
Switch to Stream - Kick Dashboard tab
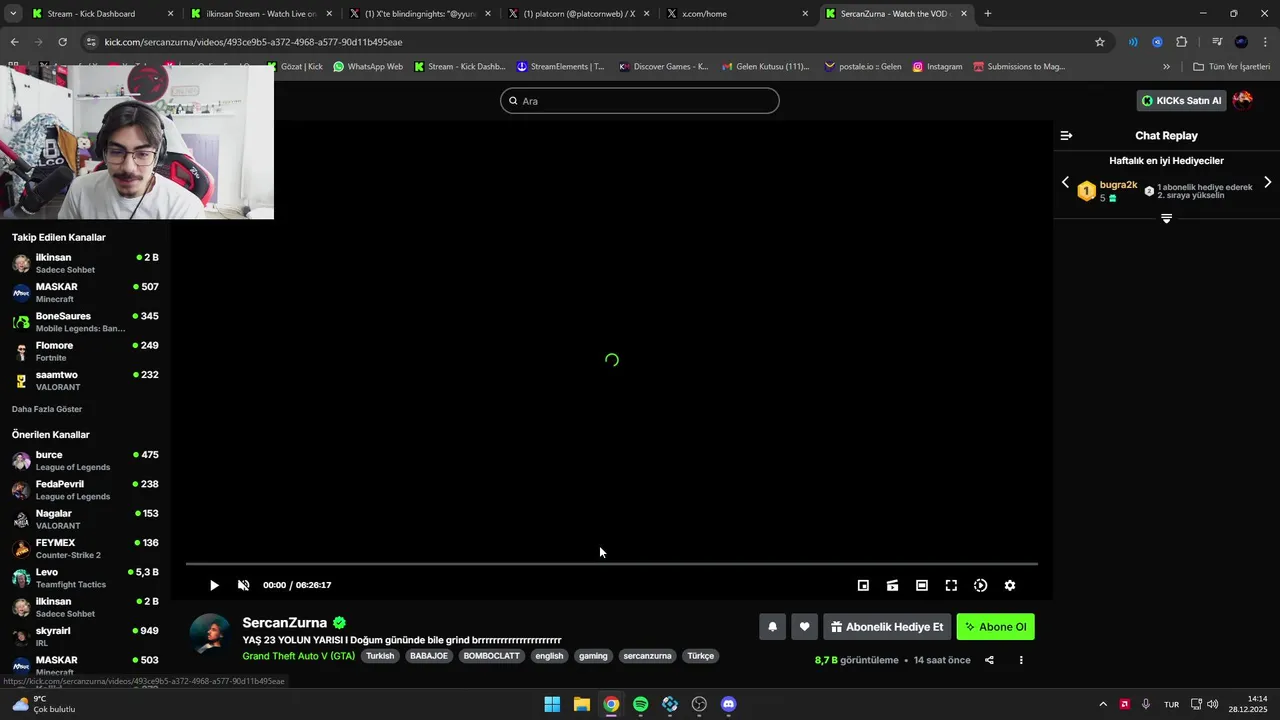[100, 14]
